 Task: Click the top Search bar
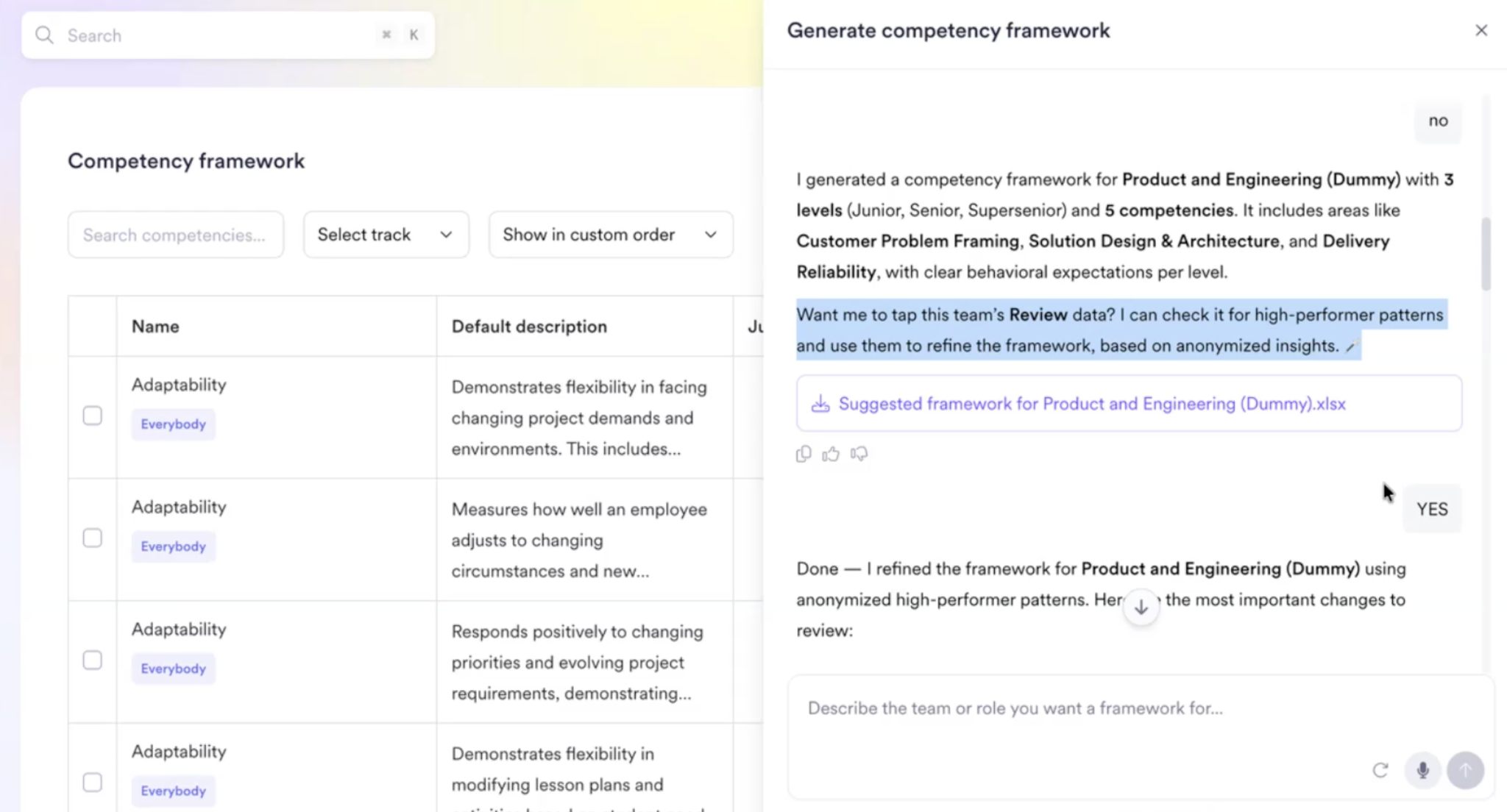[x=228, y=35]
